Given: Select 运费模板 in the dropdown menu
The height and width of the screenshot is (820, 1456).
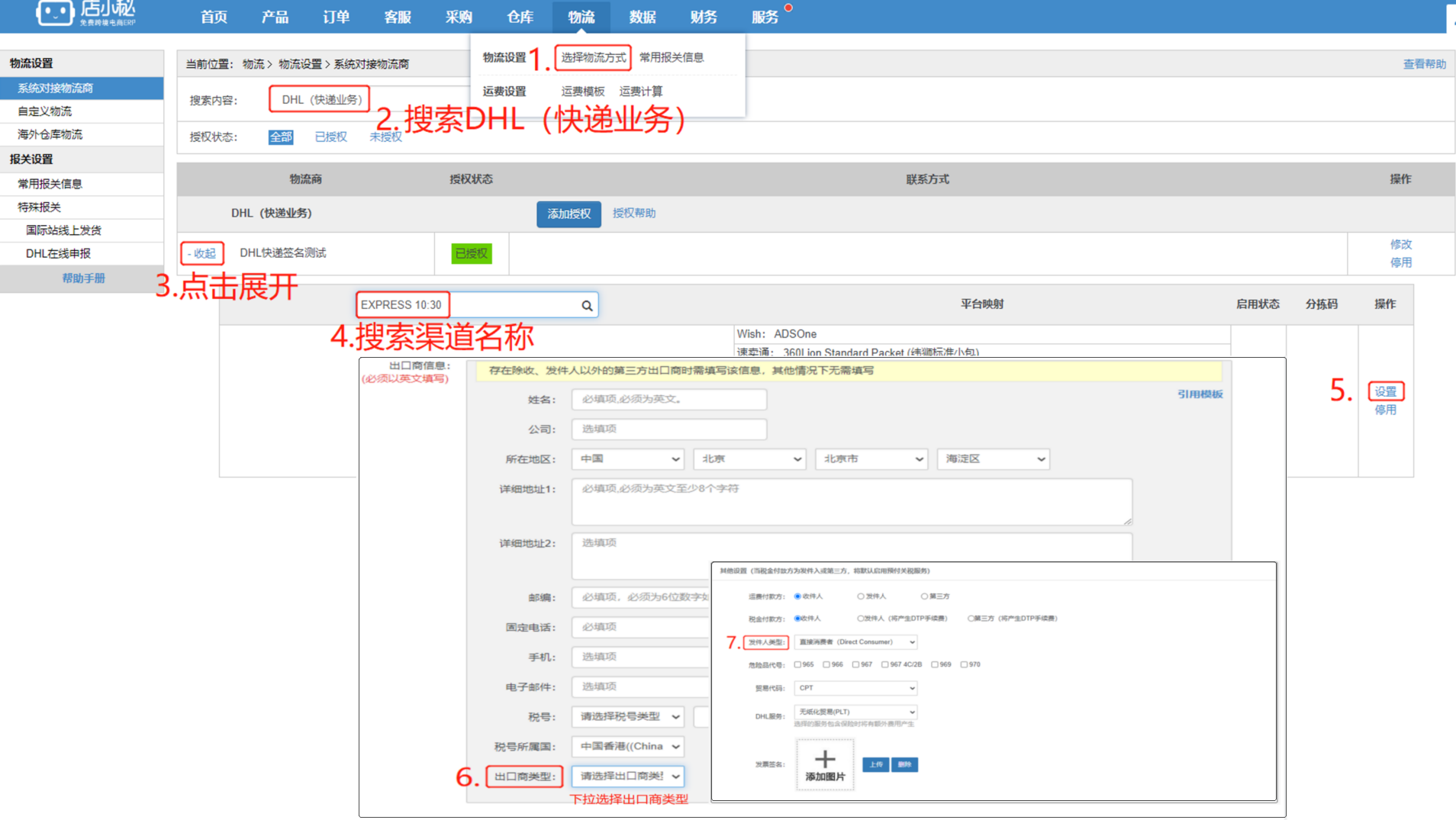Looking at the screenshot, I should [583, 91].
